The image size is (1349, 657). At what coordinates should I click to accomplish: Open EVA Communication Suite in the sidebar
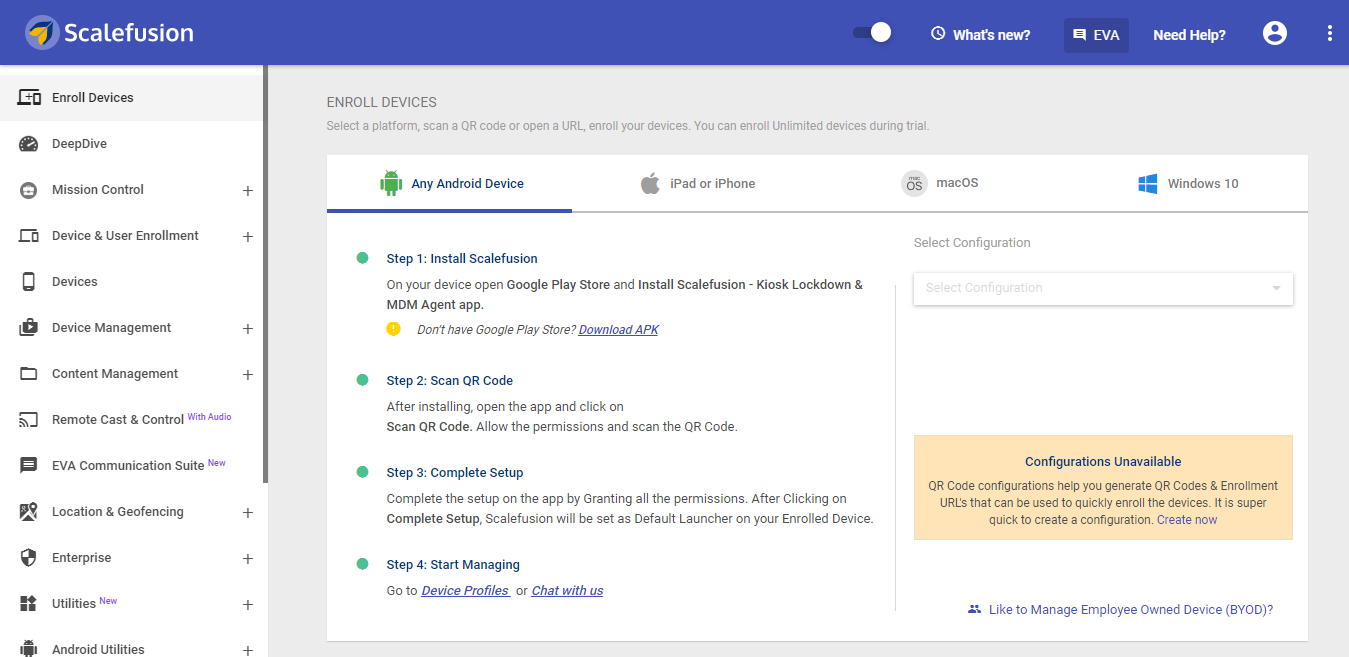coord(132,466)
